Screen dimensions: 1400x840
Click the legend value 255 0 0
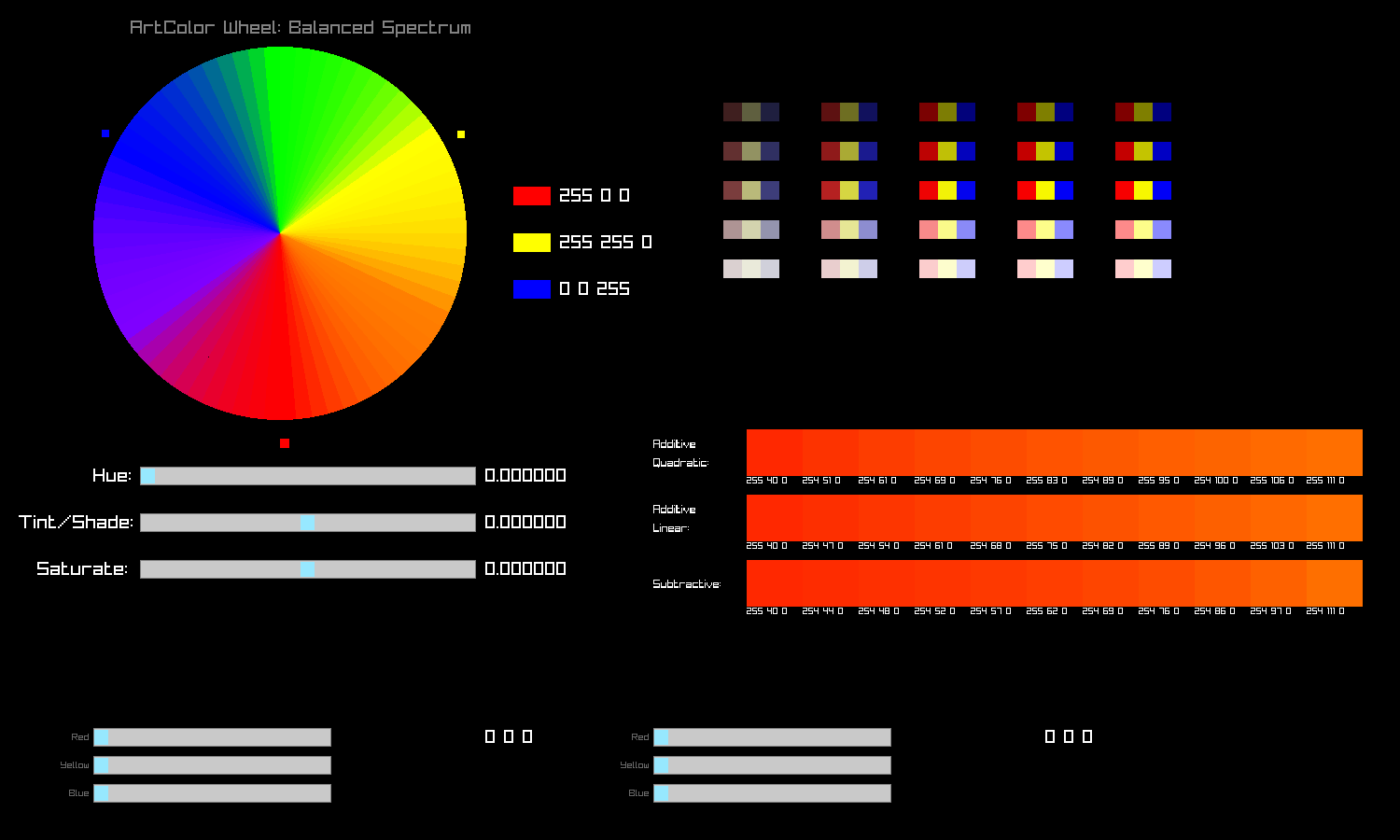[595, 196]
